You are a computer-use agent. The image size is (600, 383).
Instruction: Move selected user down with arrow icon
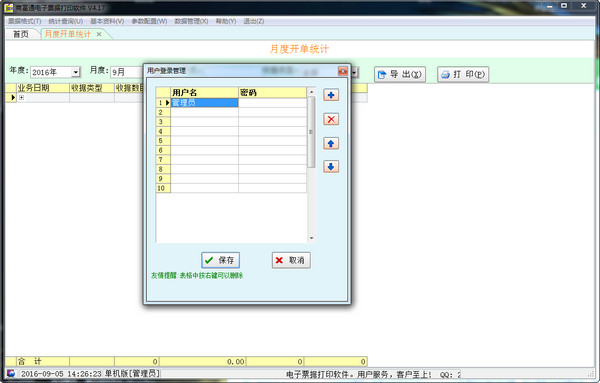point(331,166)
